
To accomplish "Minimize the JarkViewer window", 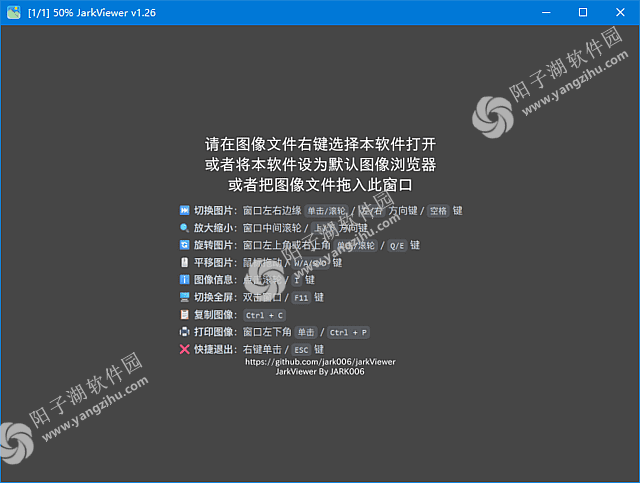I will pyautogui.click(x=546, y=12).
